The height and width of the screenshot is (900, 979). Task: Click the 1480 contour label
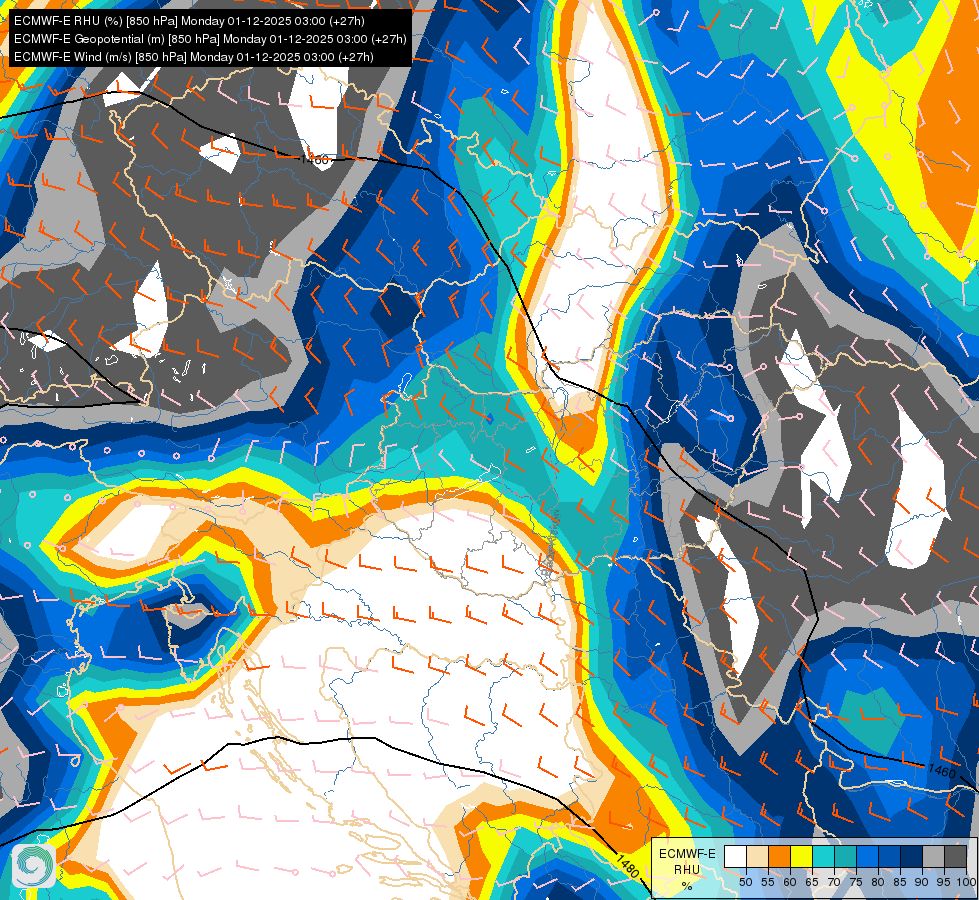pyautogui.click(x=626, y=866)
